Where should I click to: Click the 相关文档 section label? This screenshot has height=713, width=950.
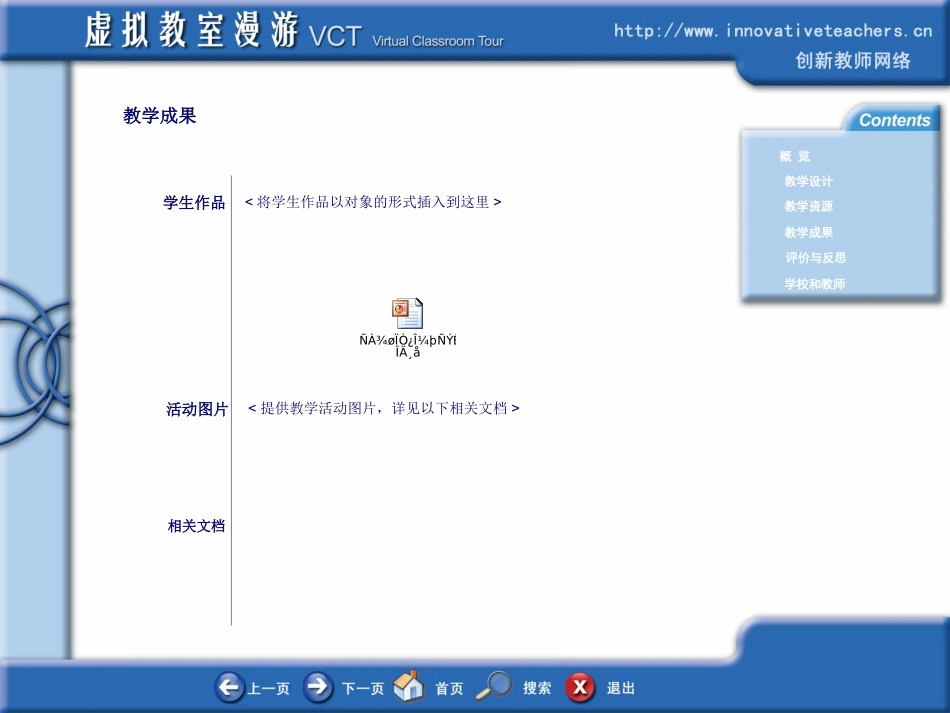(196, 526)
